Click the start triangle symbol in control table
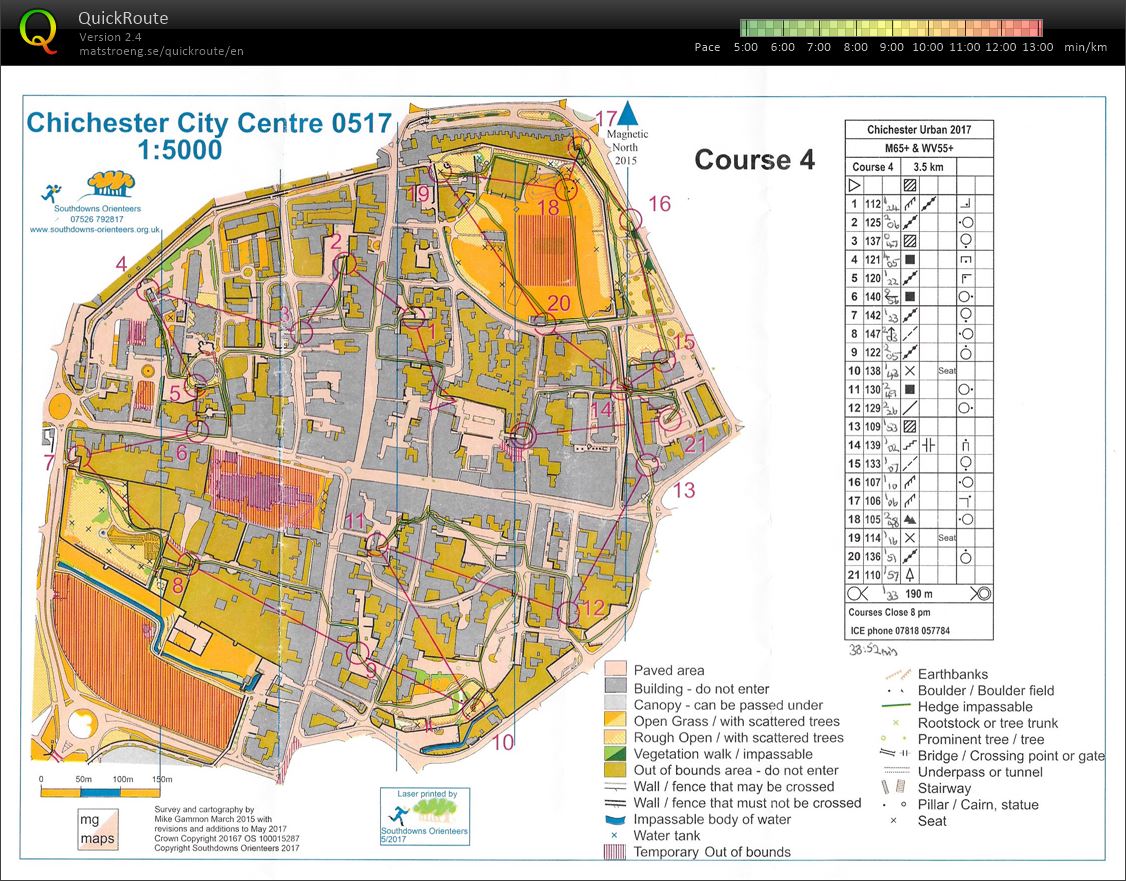The height and width of the screenshot is (881, 1126). pyautogui.click(x=854, y=185)
